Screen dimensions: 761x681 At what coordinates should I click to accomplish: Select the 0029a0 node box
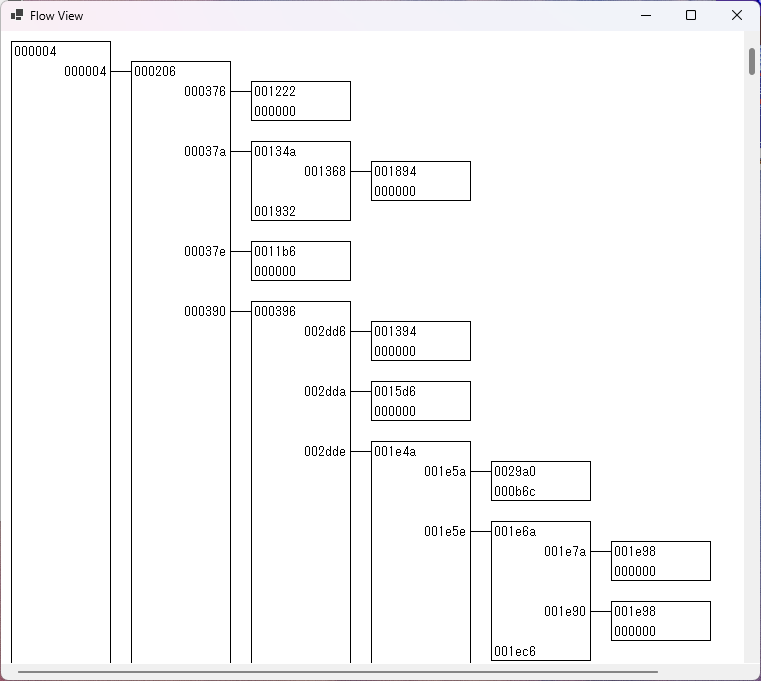tap(540, 481)
